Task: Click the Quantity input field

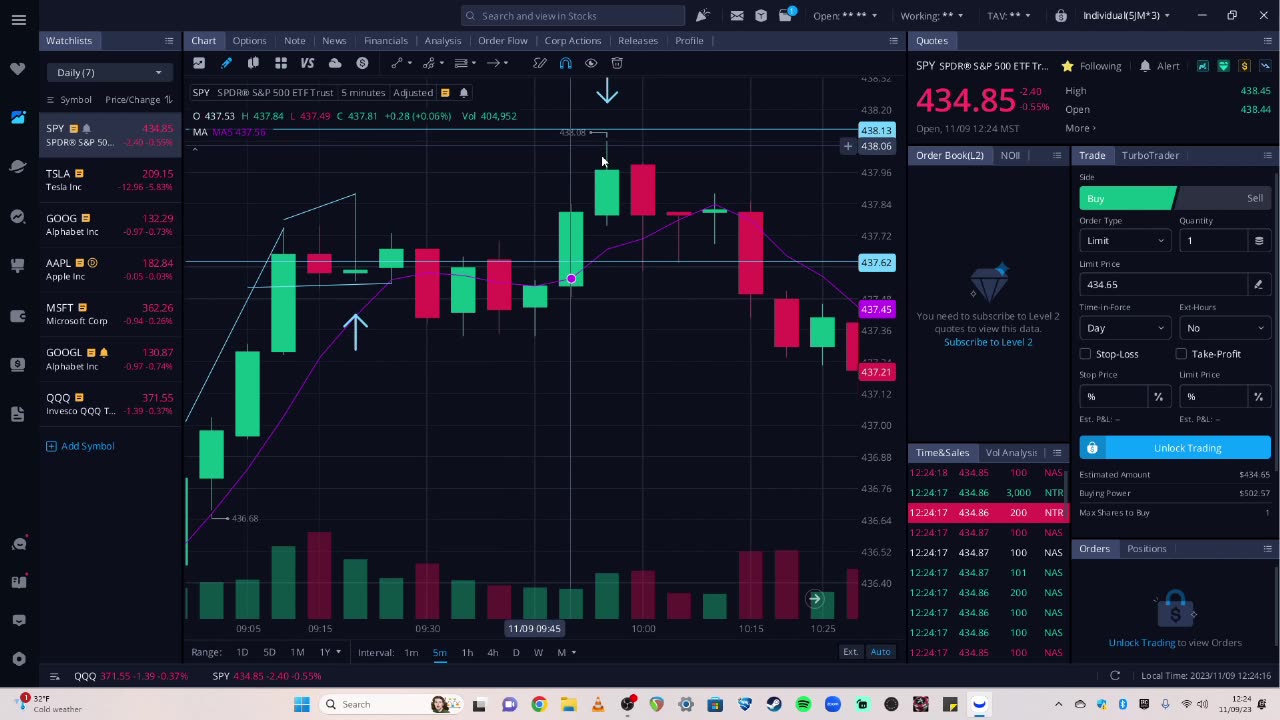Action: click(1212, 241)
